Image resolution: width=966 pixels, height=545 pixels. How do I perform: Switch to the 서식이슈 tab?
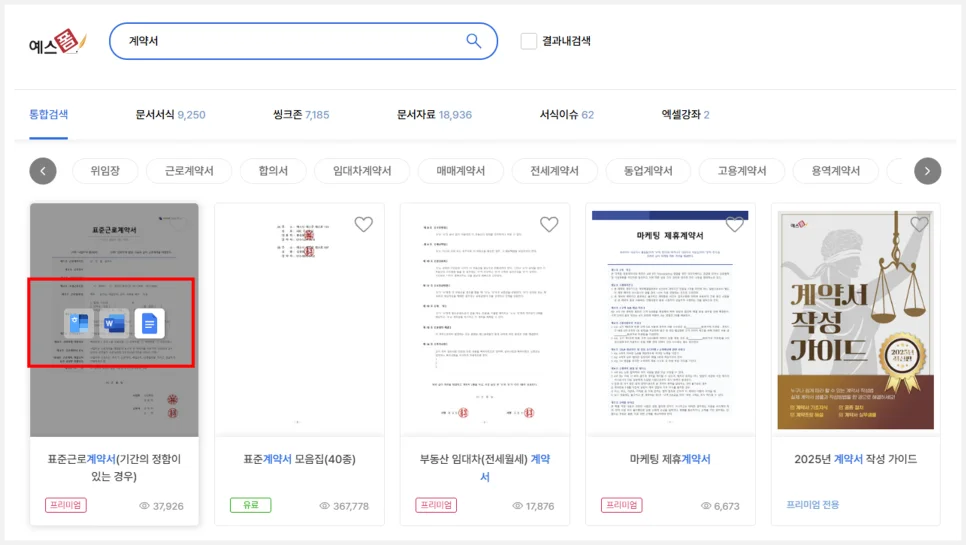(566, 115)
